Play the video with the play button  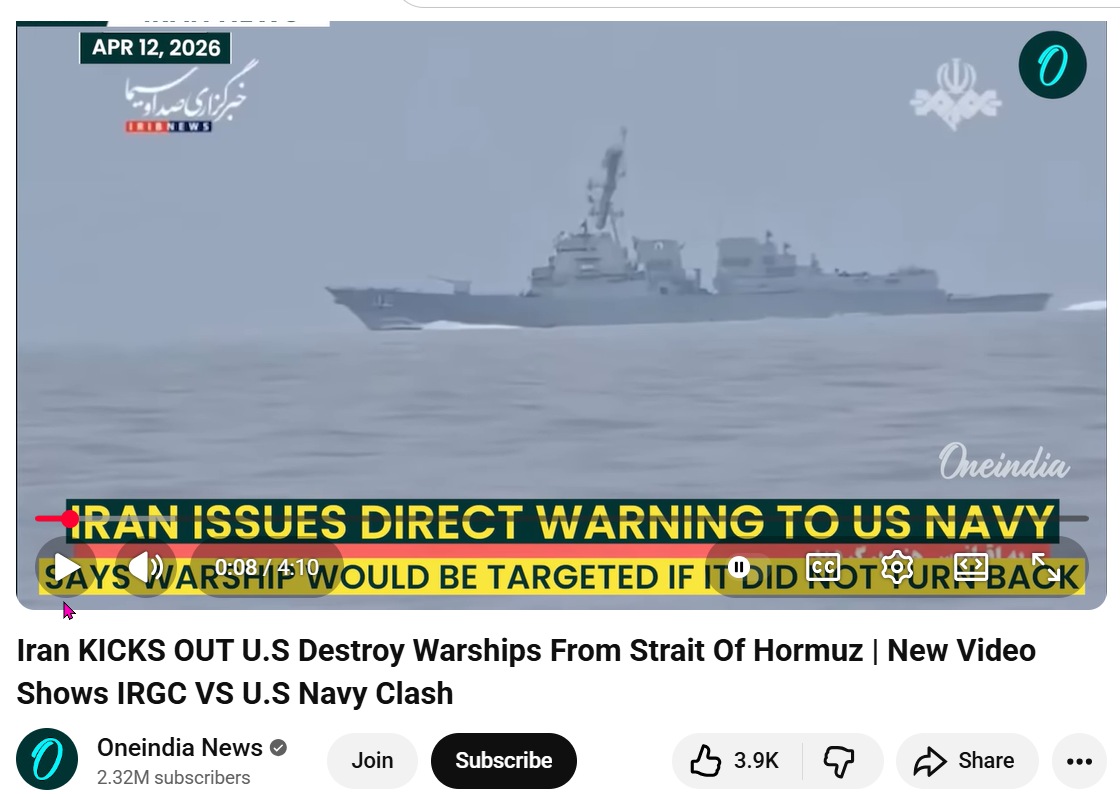[66, 568]
